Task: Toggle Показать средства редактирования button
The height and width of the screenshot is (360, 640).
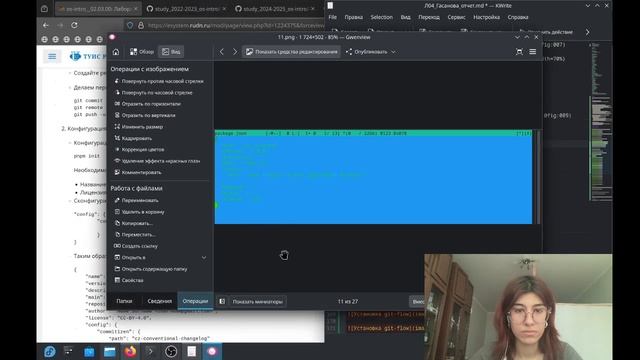Action: tap(291, 52)
